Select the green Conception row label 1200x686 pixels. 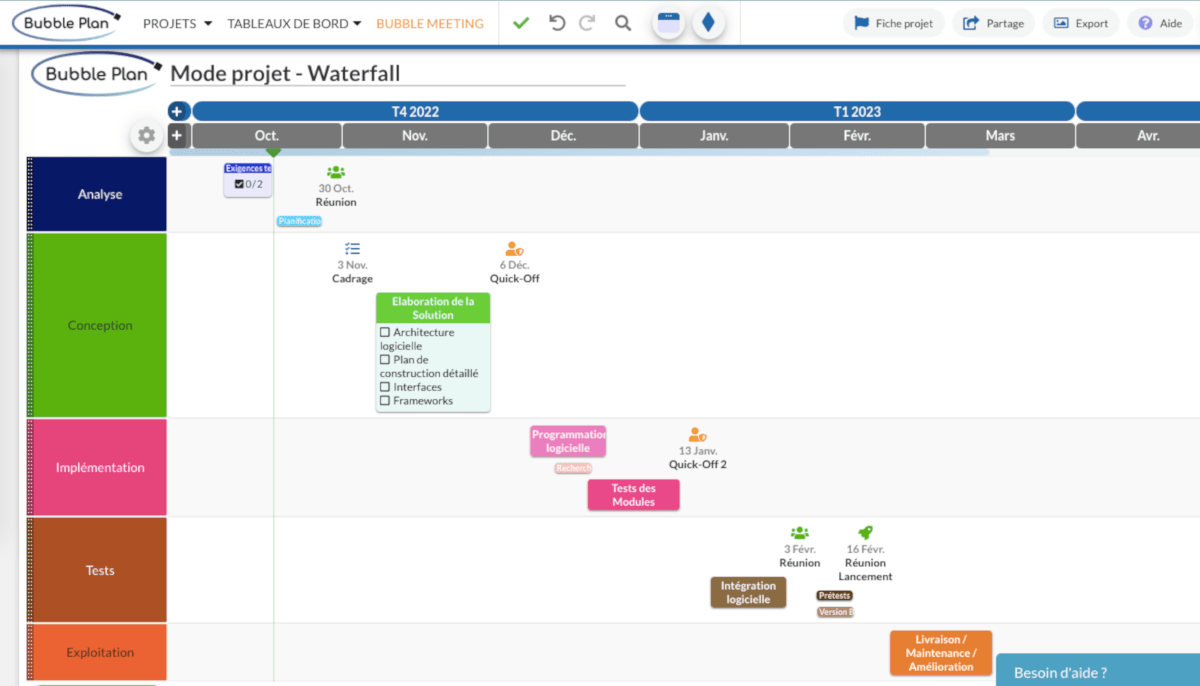[100, 325]
